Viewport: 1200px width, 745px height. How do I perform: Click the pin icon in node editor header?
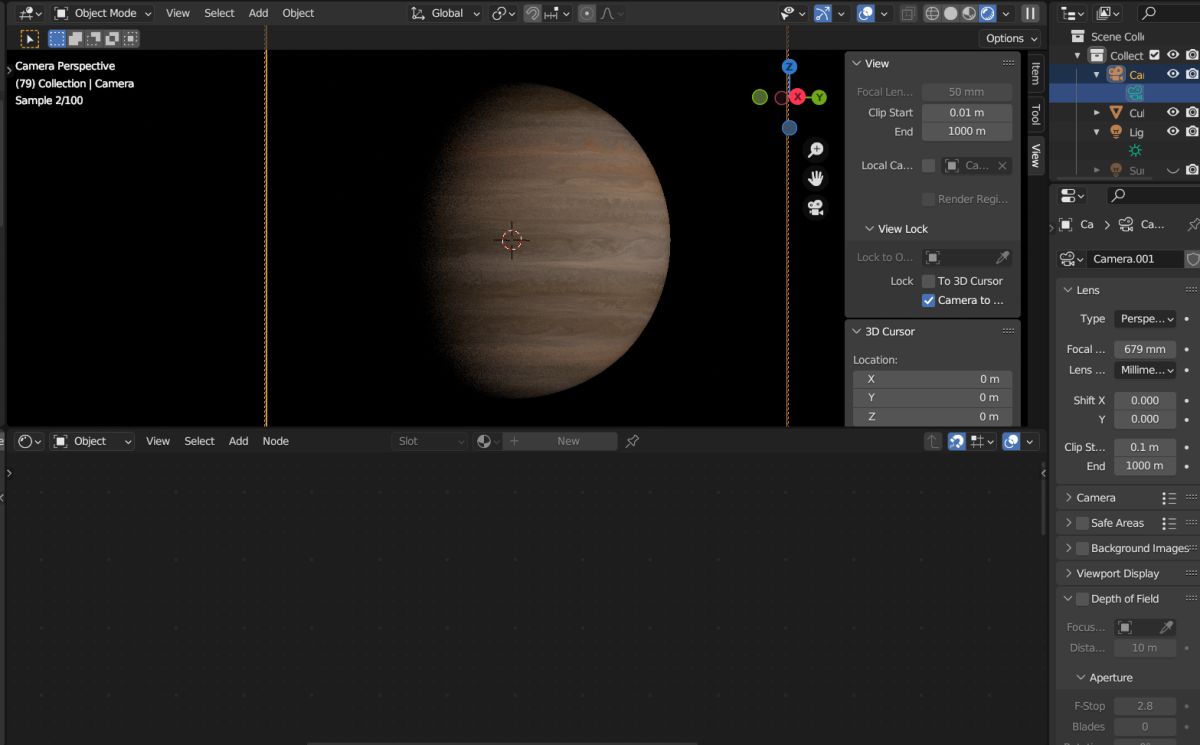point(632,441)
